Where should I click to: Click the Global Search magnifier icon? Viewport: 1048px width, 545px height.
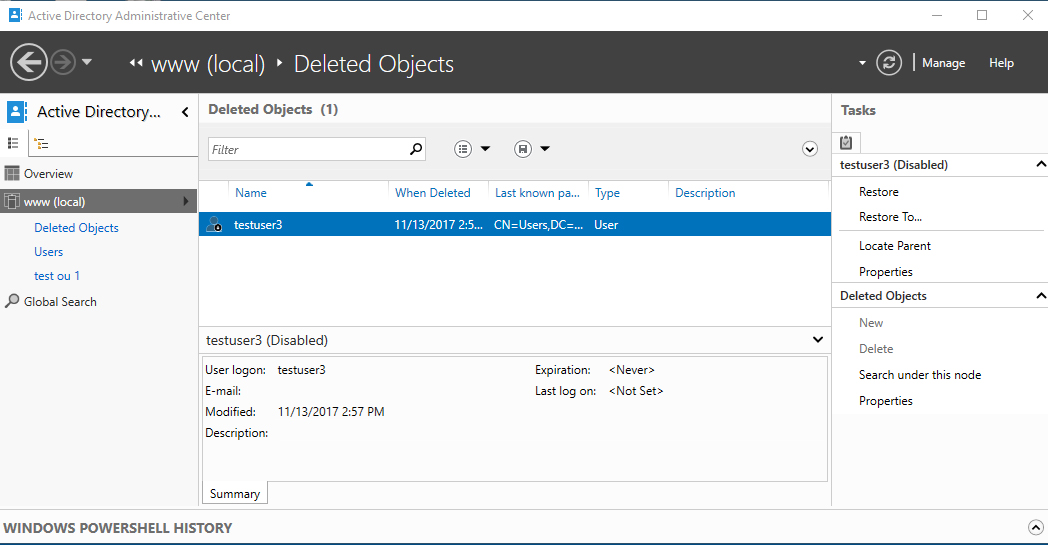(12, 302)
